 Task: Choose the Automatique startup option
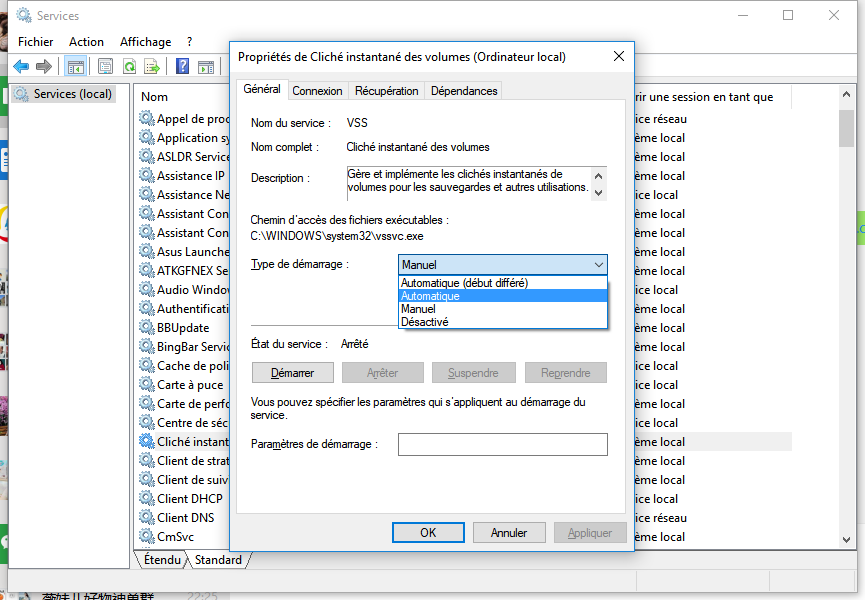pos(503,296)
